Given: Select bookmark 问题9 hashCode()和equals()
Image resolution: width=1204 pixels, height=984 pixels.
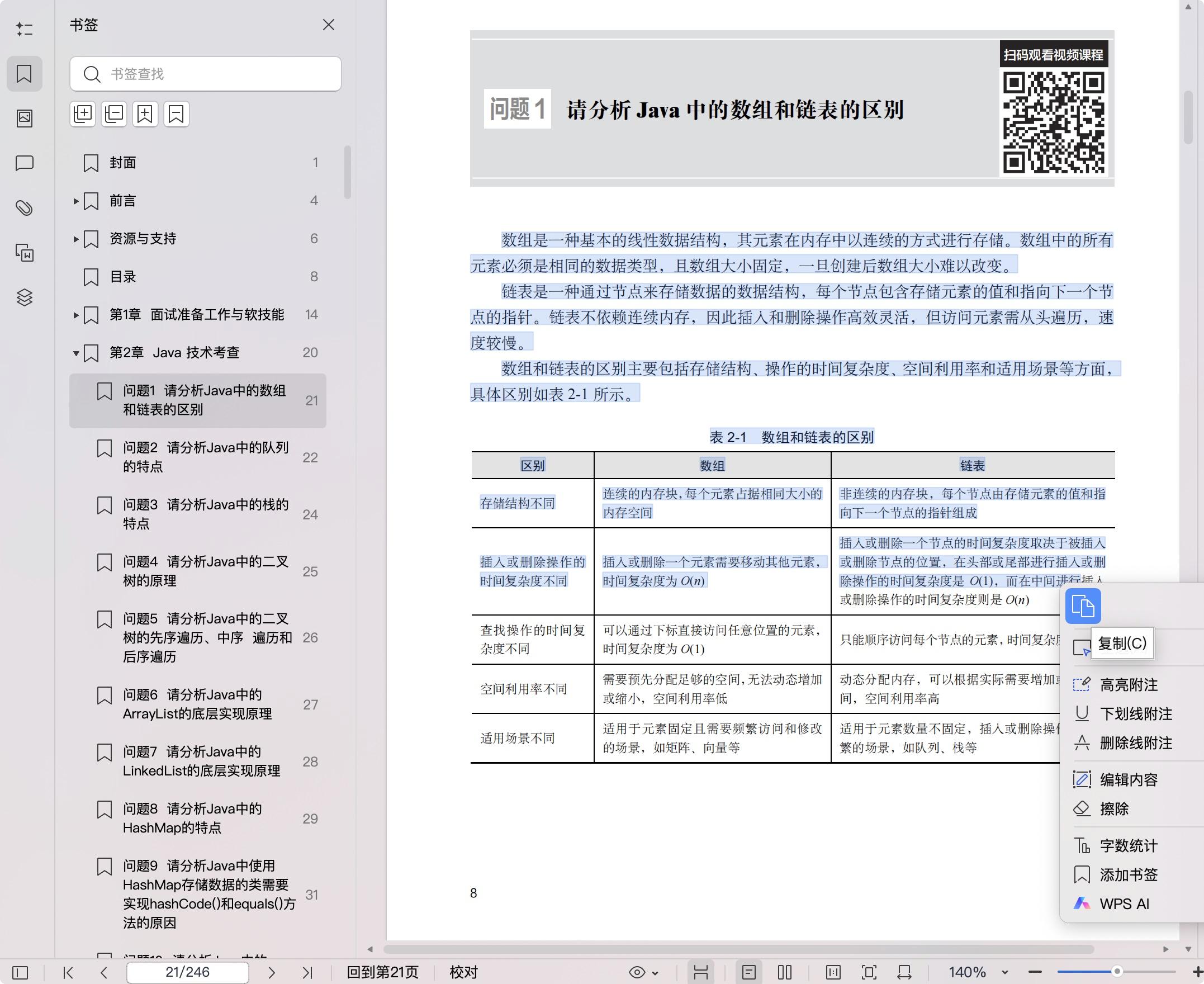Looking at the screenshot, I should point(198,894).
